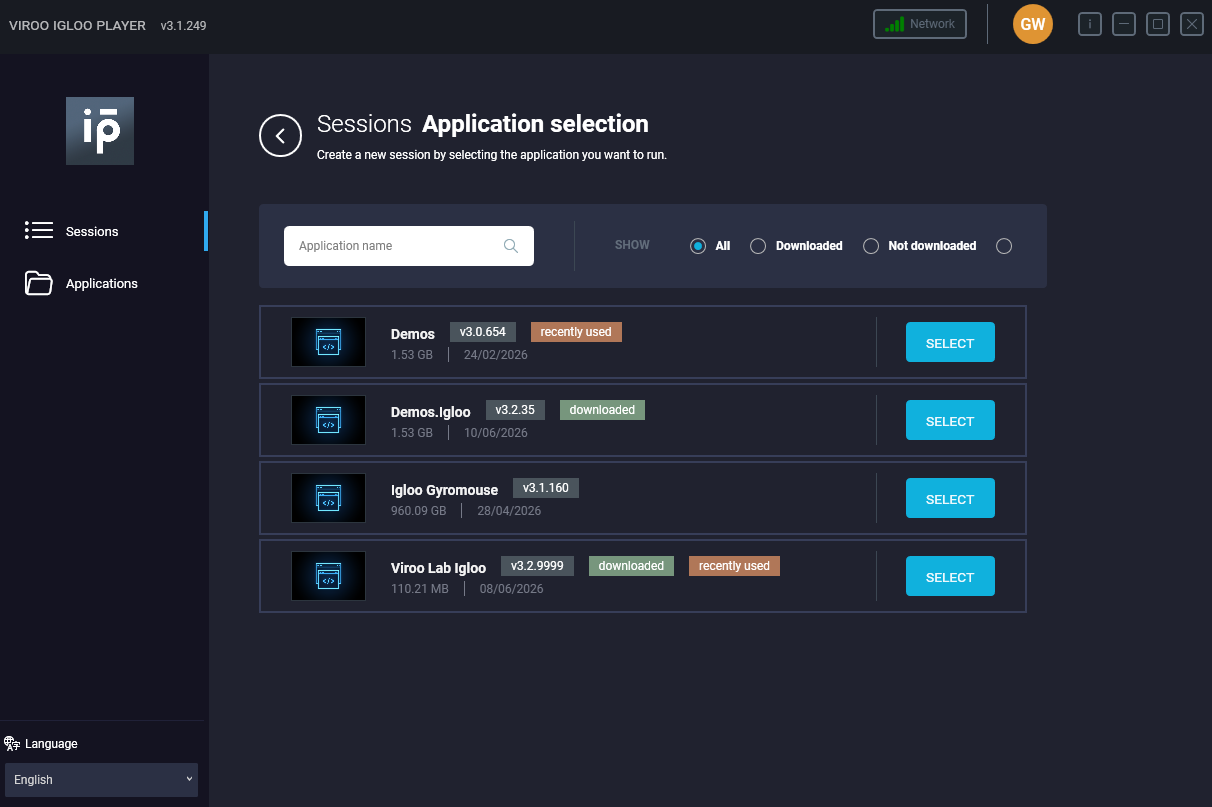Select the Not downloaded filter radio button
The image size is (1212, 807).
pos(871,246)
